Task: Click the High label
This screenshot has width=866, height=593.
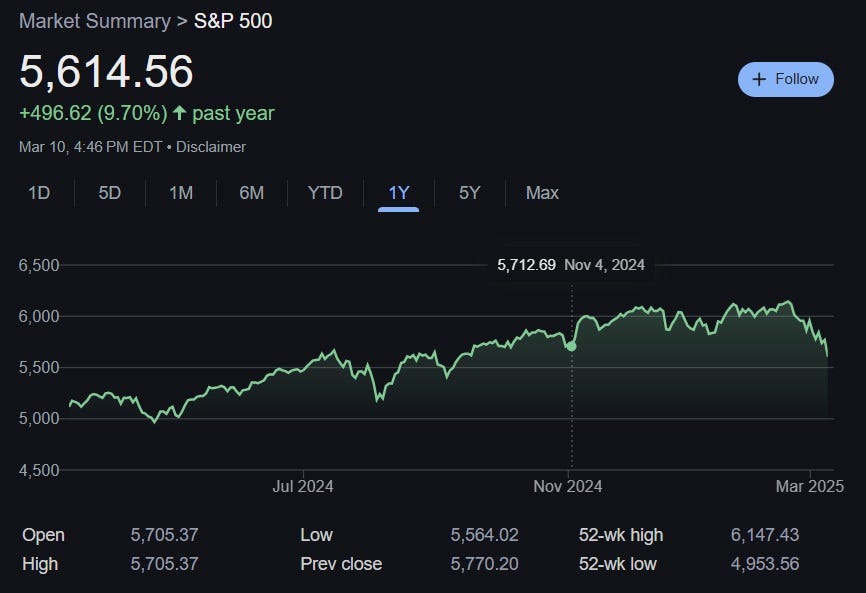Action: tap(40, 564)
